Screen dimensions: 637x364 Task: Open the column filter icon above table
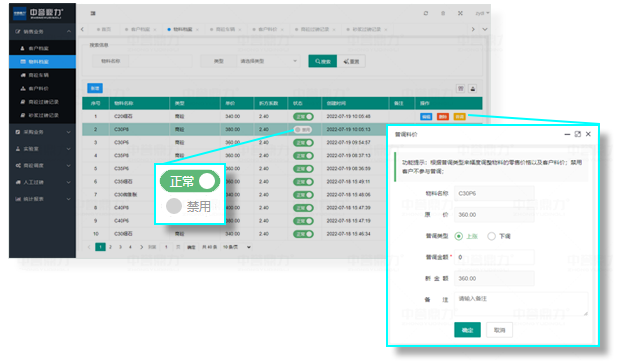click(x=460, y=89)
